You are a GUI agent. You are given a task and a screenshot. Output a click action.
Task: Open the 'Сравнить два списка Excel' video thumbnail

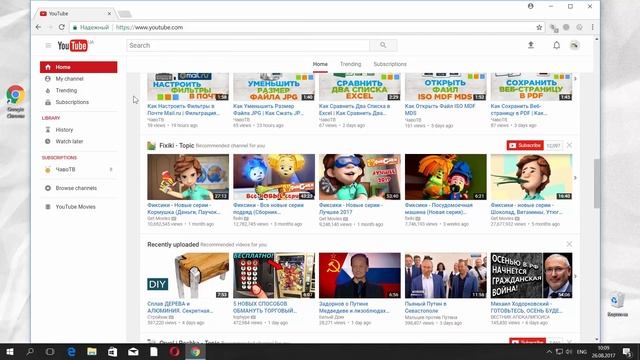click(360, 87)
